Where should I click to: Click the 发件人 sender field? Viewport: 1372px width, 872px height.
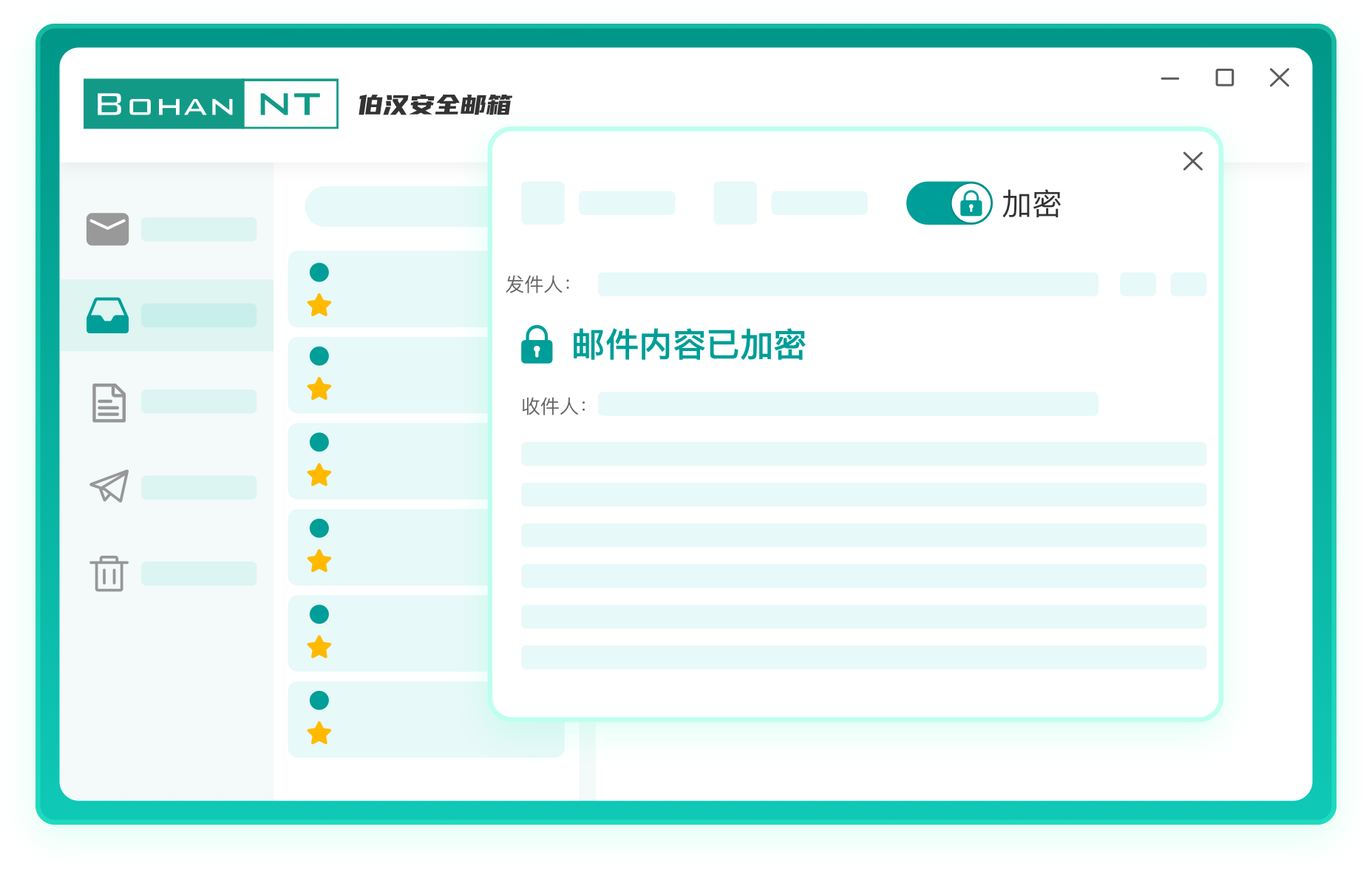[848, 285]
